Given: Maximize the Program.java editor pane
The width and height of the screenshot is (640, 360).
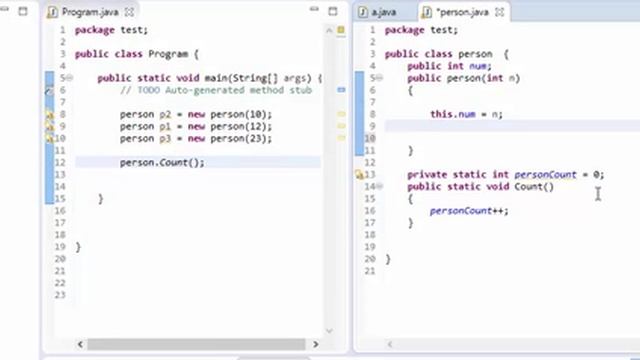Looking at the screenshot, I should pyautogui.click(x=333, y=11).
